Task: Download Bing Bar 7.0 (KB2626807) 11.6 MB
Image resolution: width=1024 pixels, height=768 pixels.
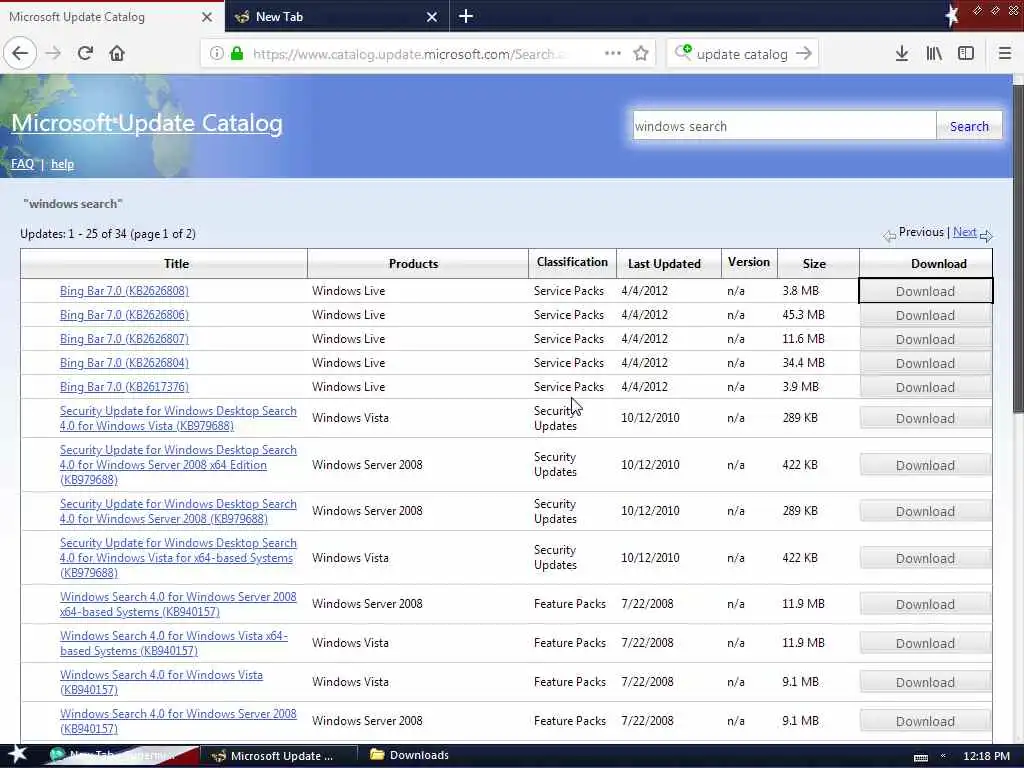Action: [925, 340]
